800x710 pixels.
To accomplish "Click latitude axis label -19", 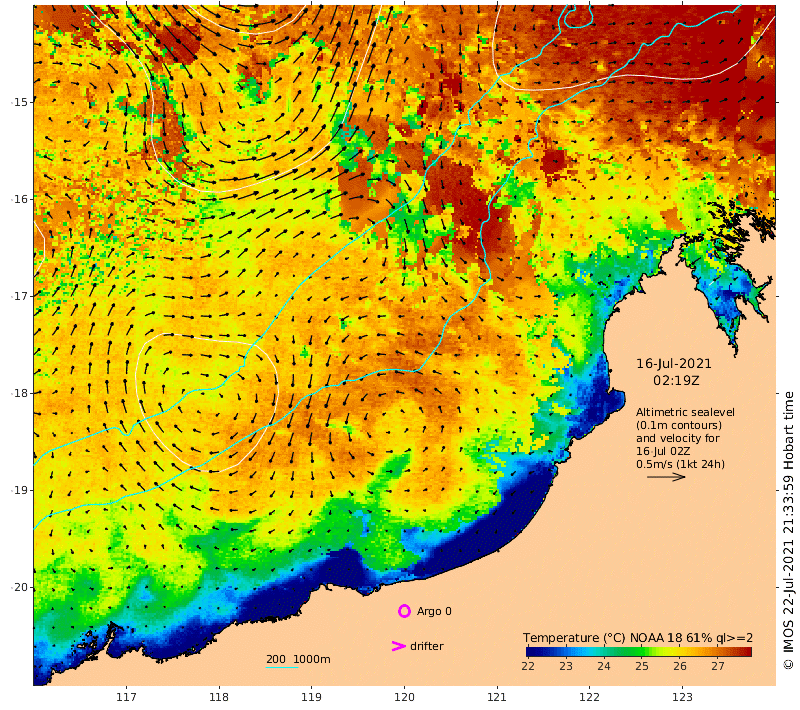I will pyautogui.click(x=19, y=490).
